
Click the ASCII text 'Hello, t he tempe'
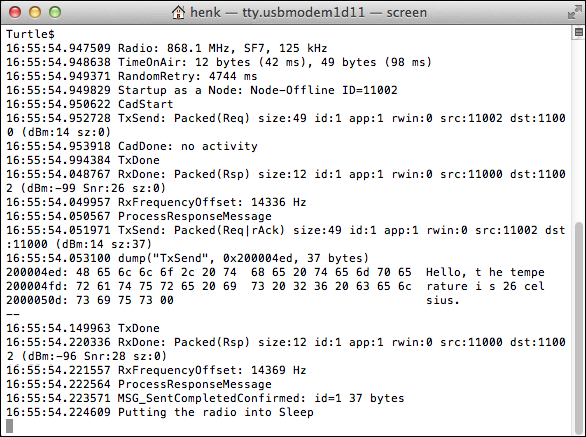coord(485,272)
